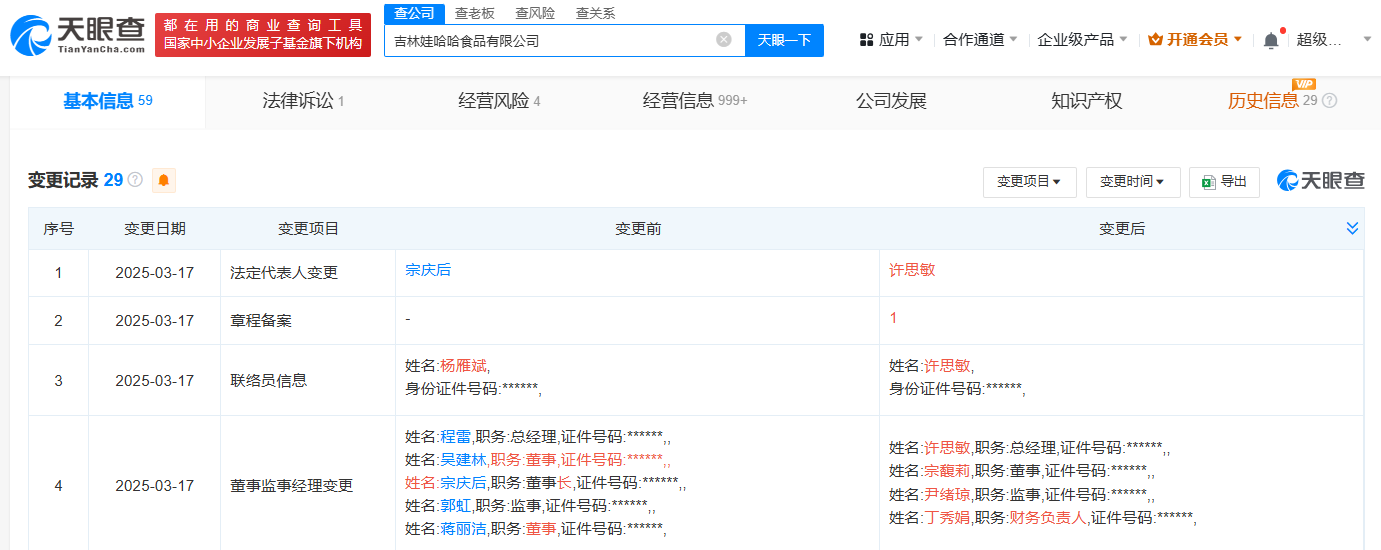Open help icon beside 变更记录 29

[135, 180]
